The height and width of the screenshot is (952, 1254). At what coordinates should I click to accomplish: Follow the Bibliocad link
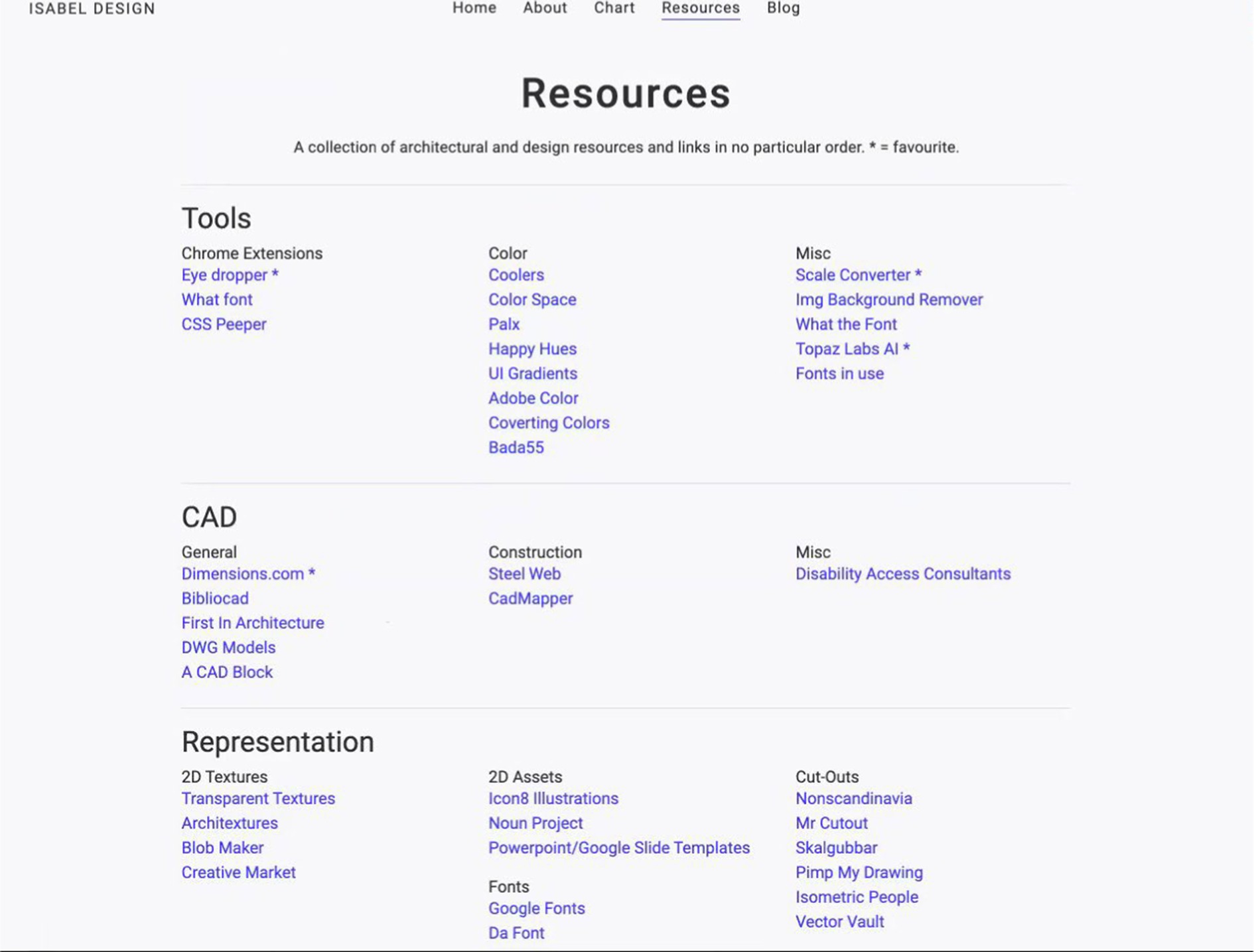214,598
